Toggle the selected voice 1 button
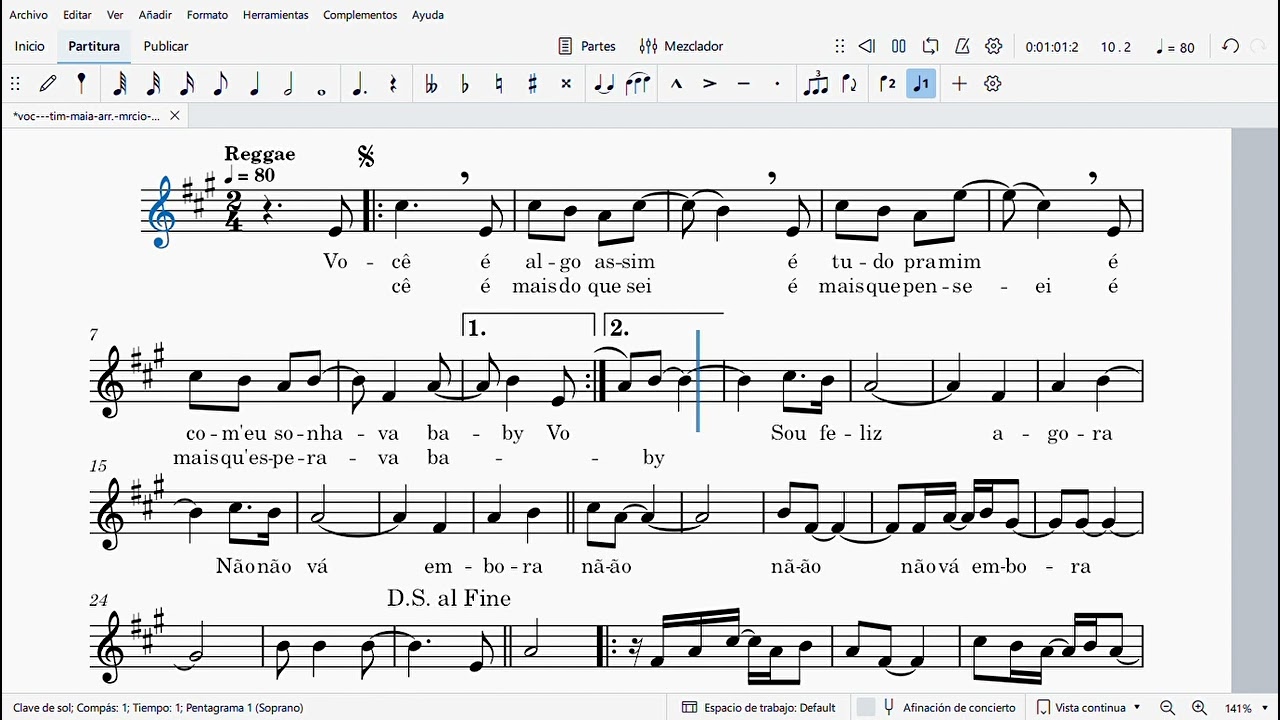The height and width of the screenshot is (720, 1280). 921,84
